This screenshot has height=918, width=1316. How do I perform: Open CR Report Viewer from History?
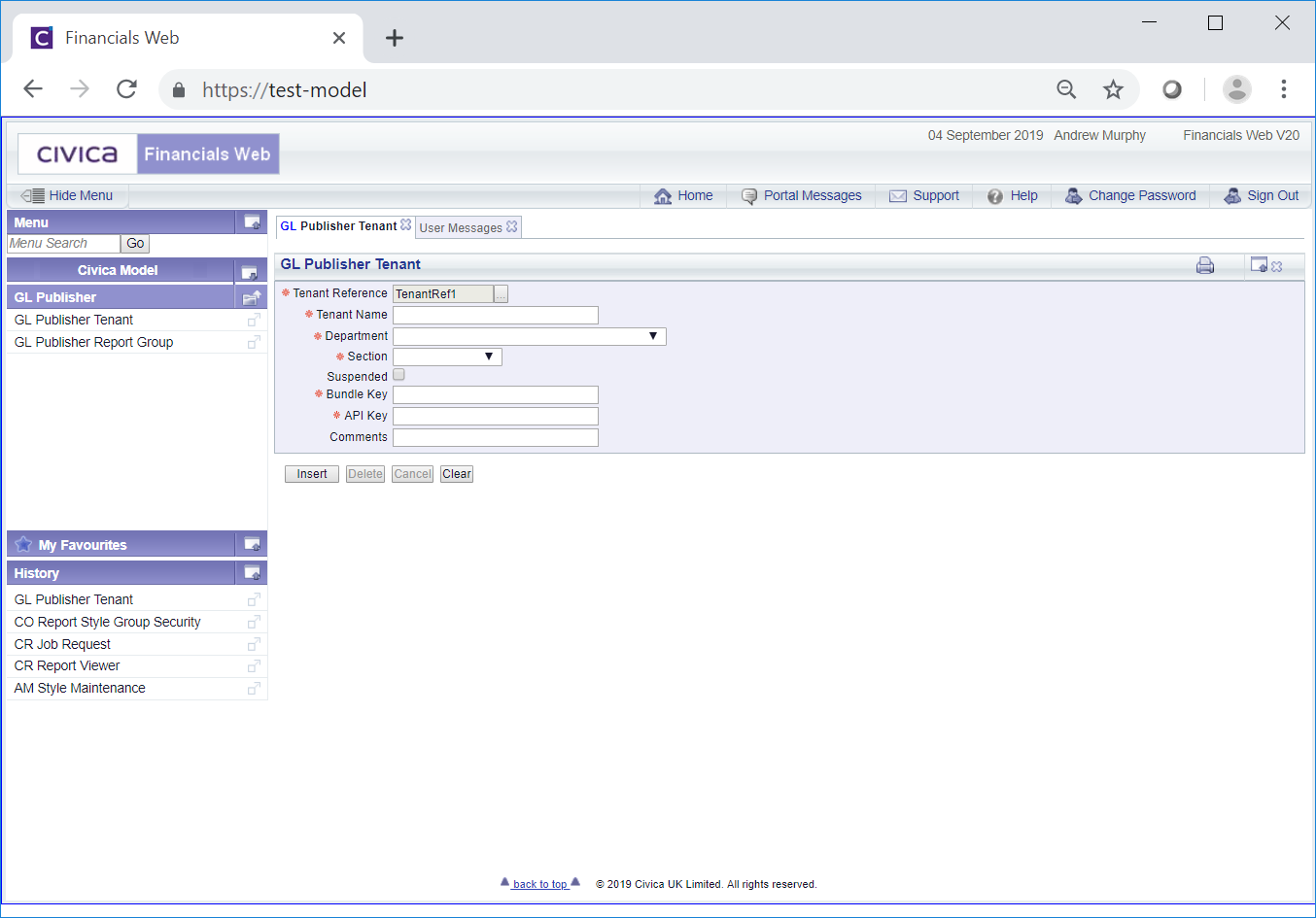pyautogui.click(x=67, y=665)
